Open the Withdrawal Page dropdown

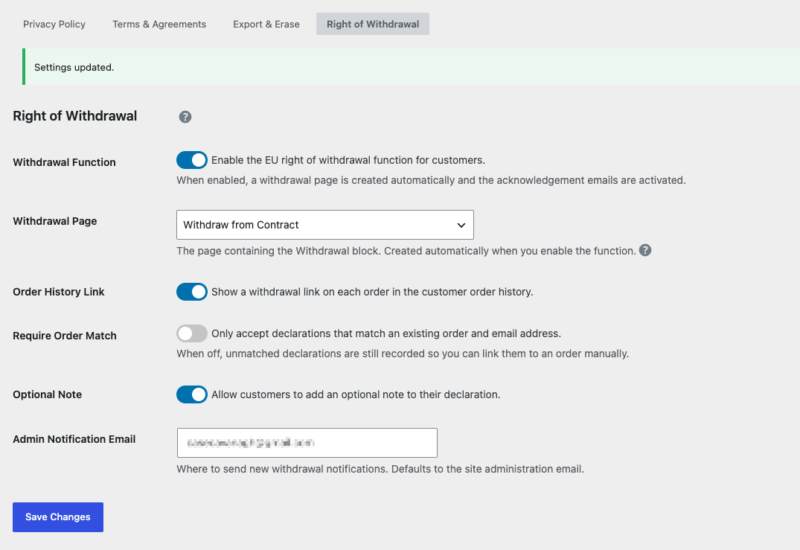point(325,225)
